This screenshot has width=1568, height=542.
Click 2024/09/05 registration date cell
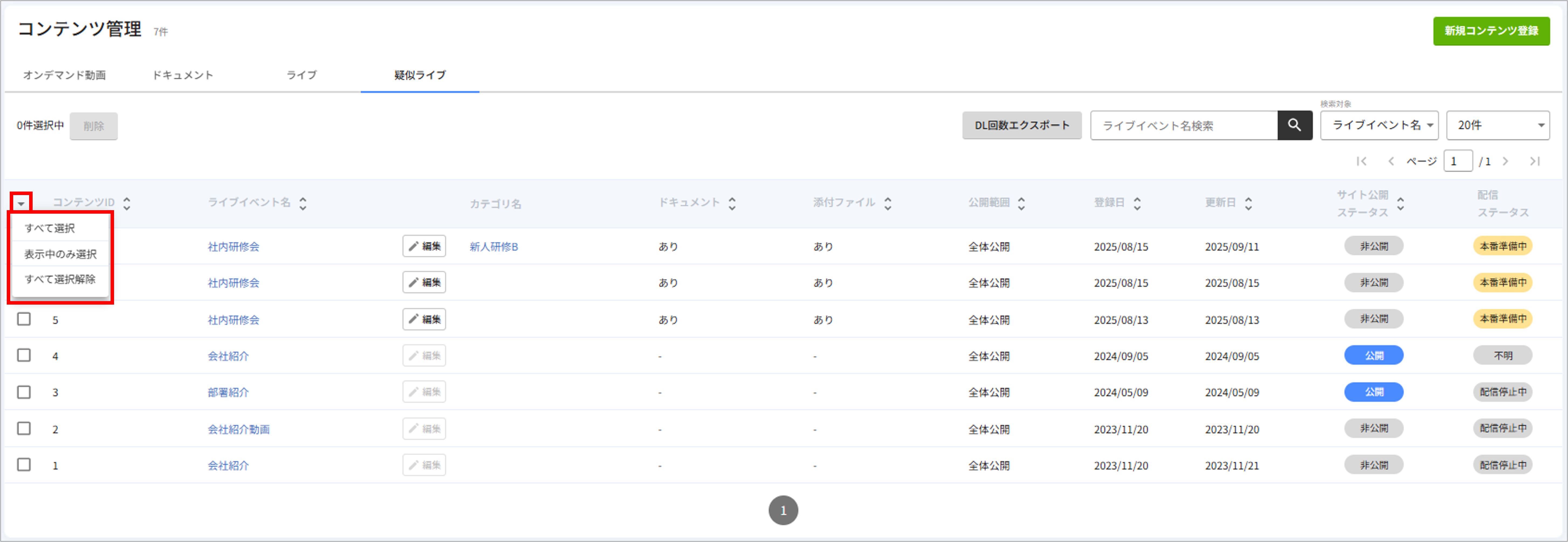pyautogui.click(x=1121, y=356)
